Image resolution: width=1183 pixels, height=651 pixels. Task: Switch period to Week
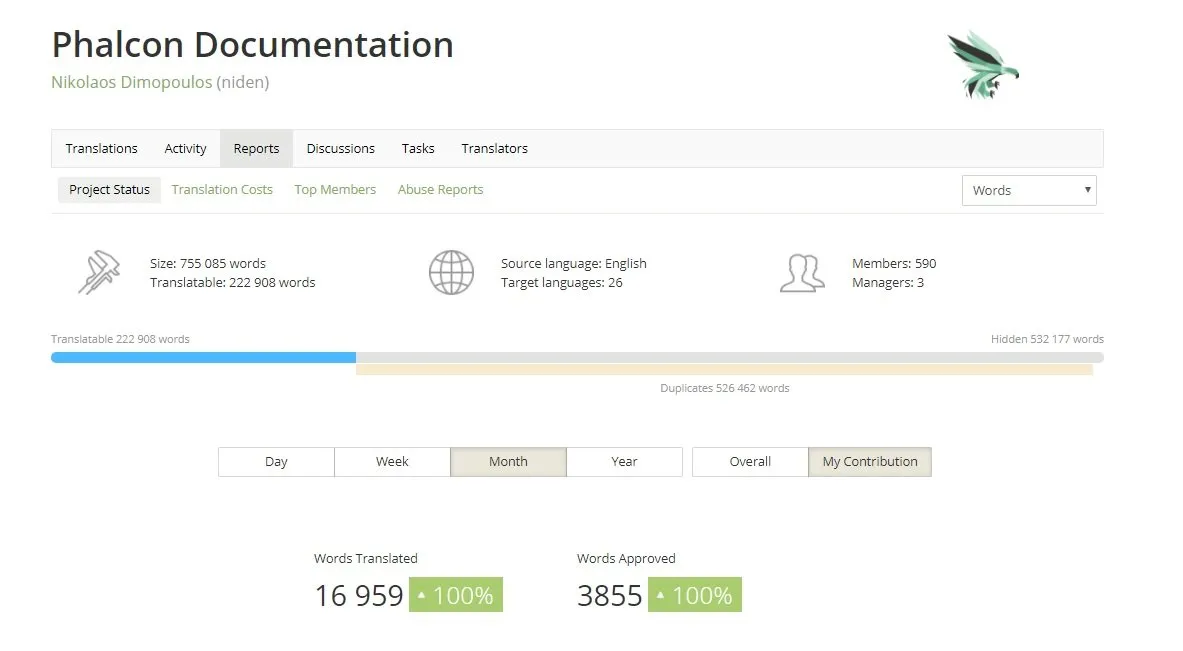[x=392, y=462]
